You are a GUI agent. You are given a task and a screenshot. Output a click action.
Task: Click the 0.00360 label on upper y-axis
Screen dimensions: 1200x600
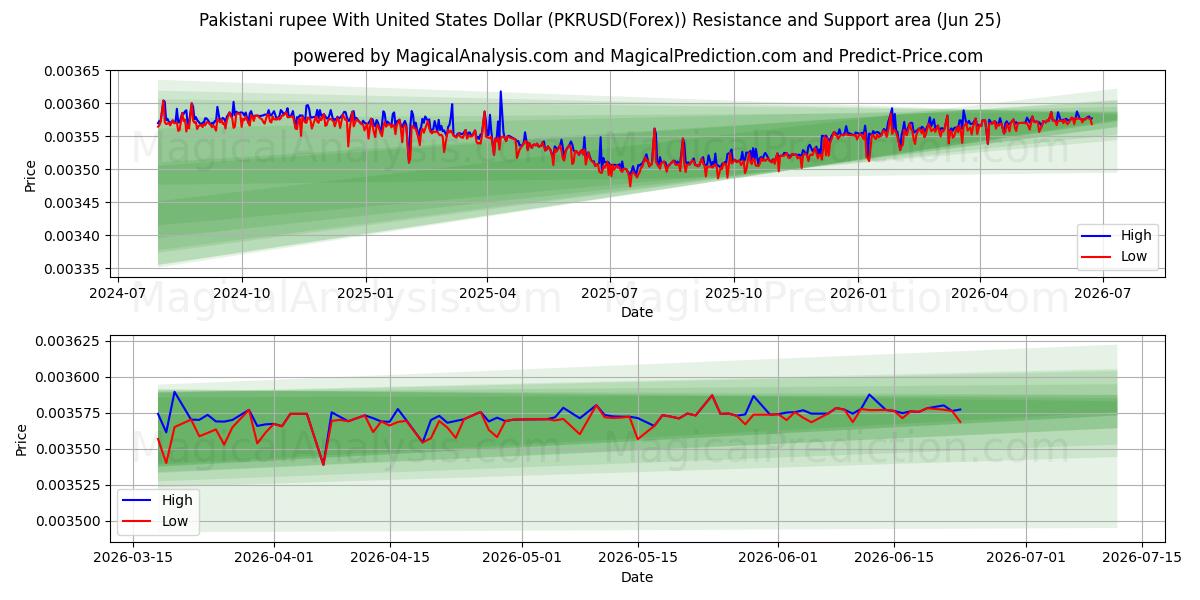pos(72,104)
